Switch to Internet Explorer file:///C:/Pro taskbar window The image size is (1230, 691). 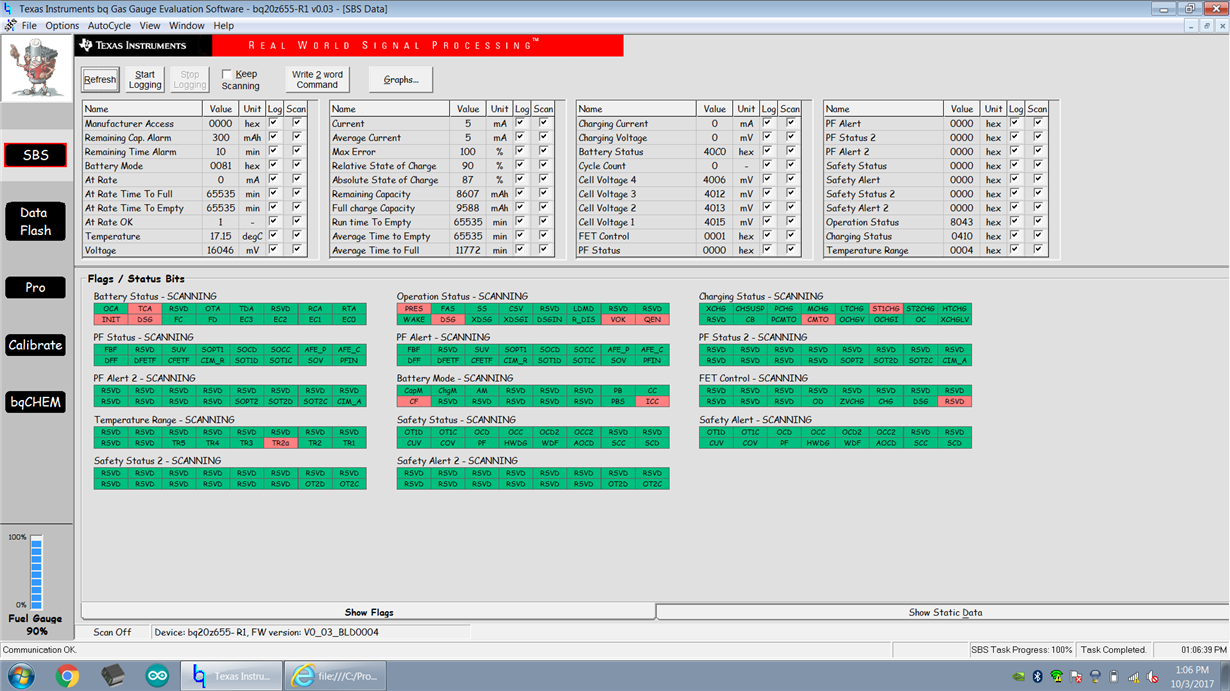pos(334,676)
